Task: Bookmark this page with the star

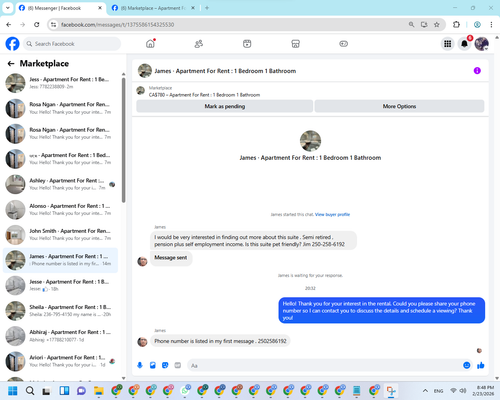Action: [x=437, y=24]
